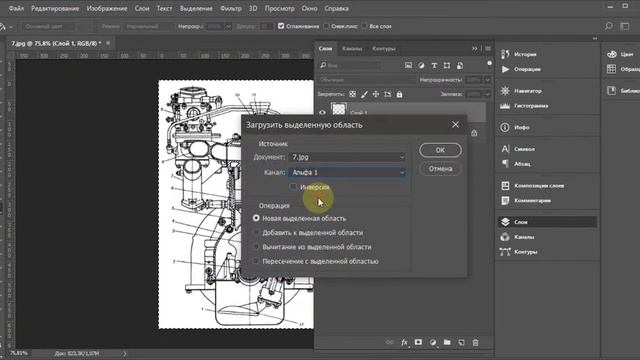Add layer style with fx icon
Screen dimensions: 640x360
point(404,342)
